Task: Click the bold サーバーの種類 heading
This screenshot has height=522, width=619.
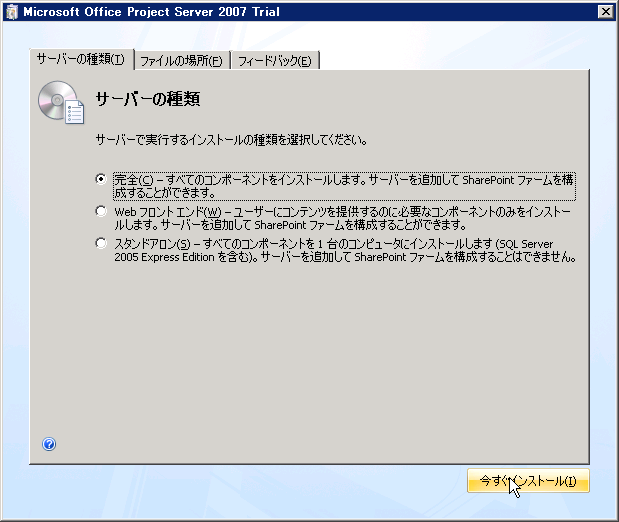Action: tap(148, 98)
